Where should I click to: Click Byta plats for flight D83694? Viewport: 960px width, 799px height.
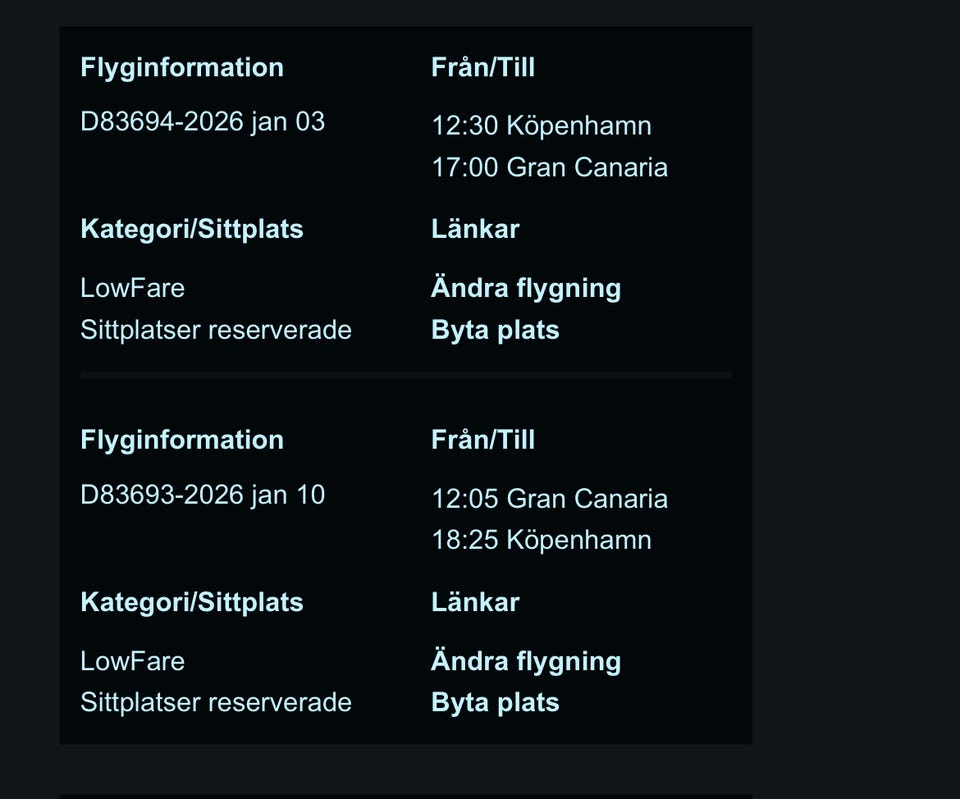pyautogui.click(x=495, y=330)
